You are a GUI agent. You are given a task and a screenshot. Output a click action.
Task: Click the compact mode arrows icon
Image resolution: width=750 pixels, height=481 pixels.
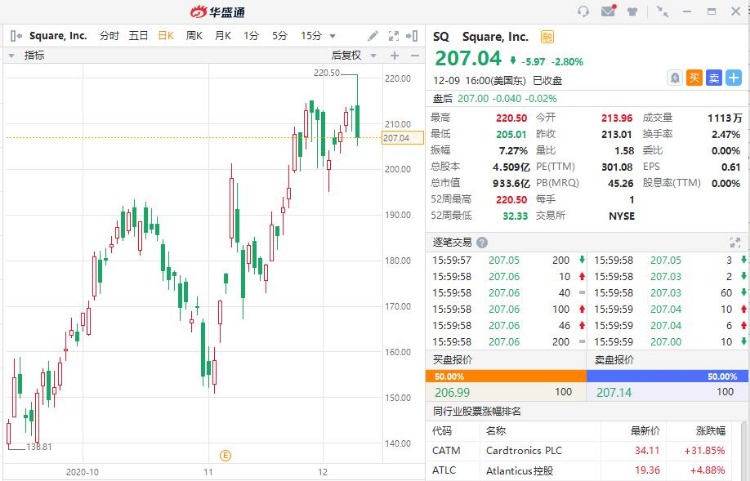pos(662,11)
